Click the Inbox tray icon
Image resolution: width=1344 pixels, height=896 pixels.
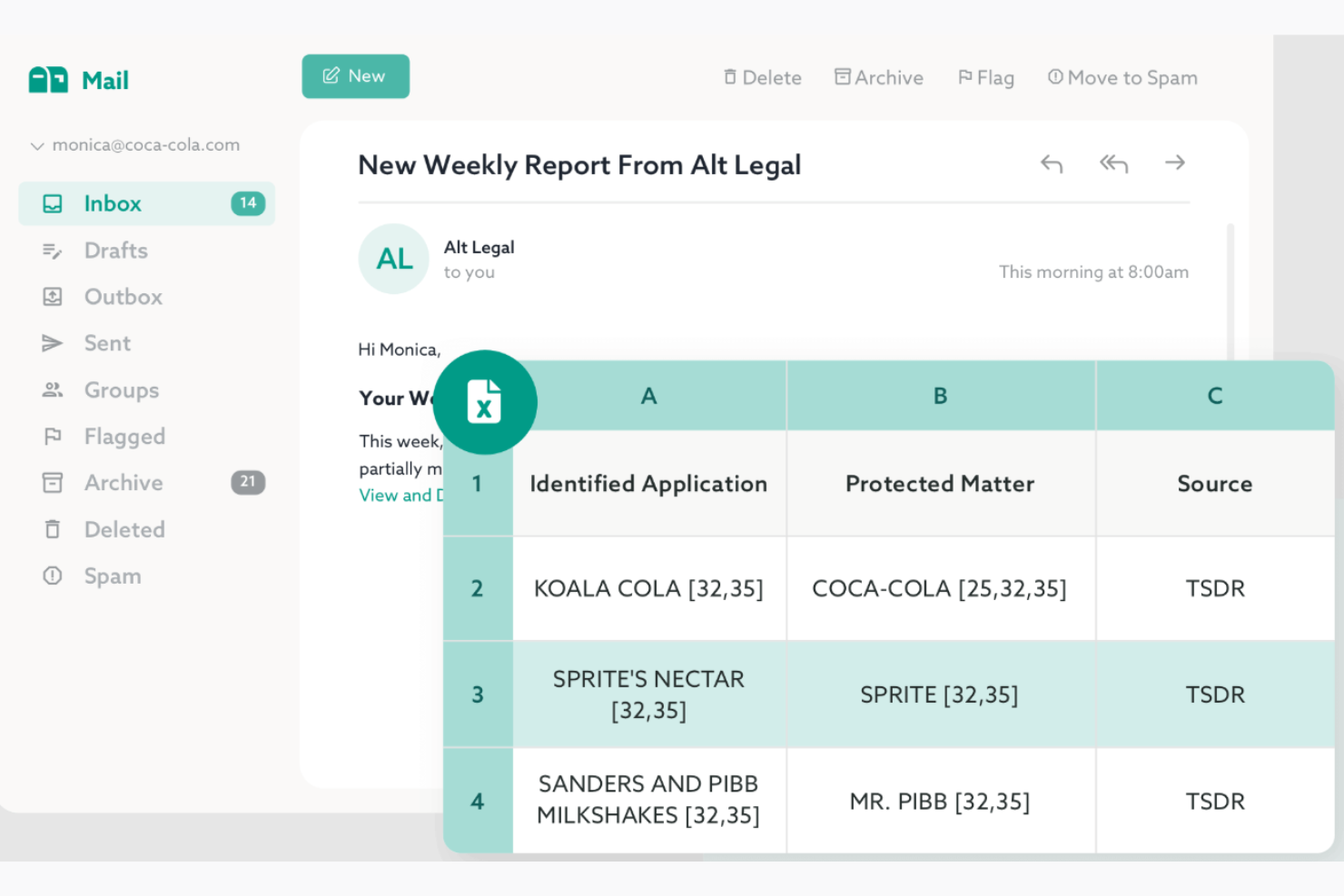click(53, 203)
